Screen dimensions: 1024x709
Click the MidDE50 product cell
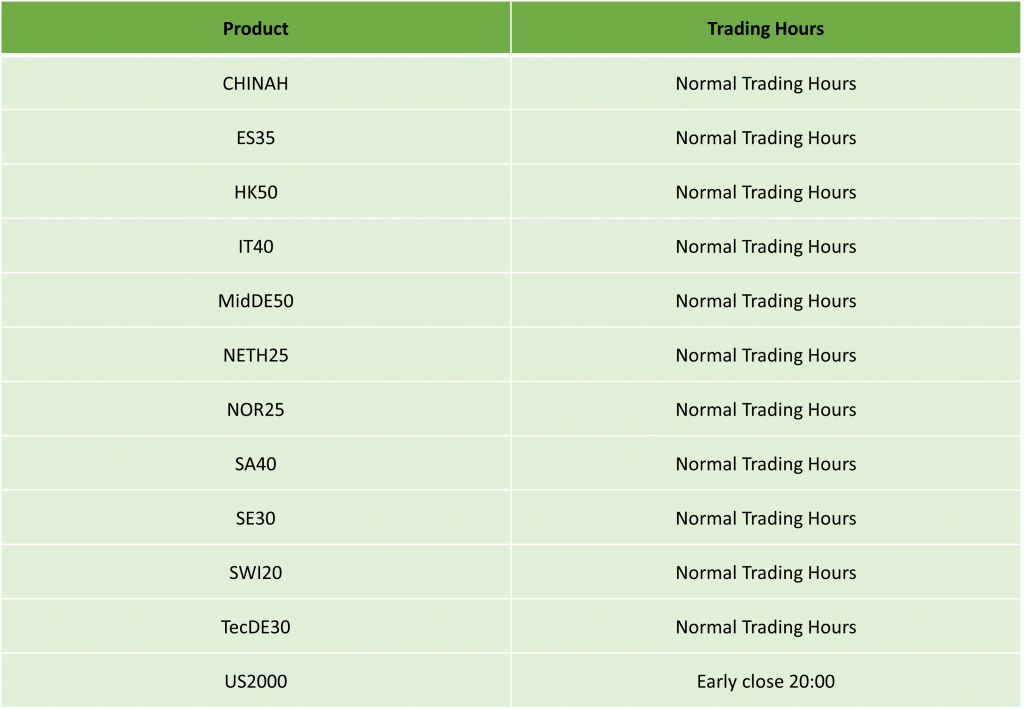(x=255, y=301)
